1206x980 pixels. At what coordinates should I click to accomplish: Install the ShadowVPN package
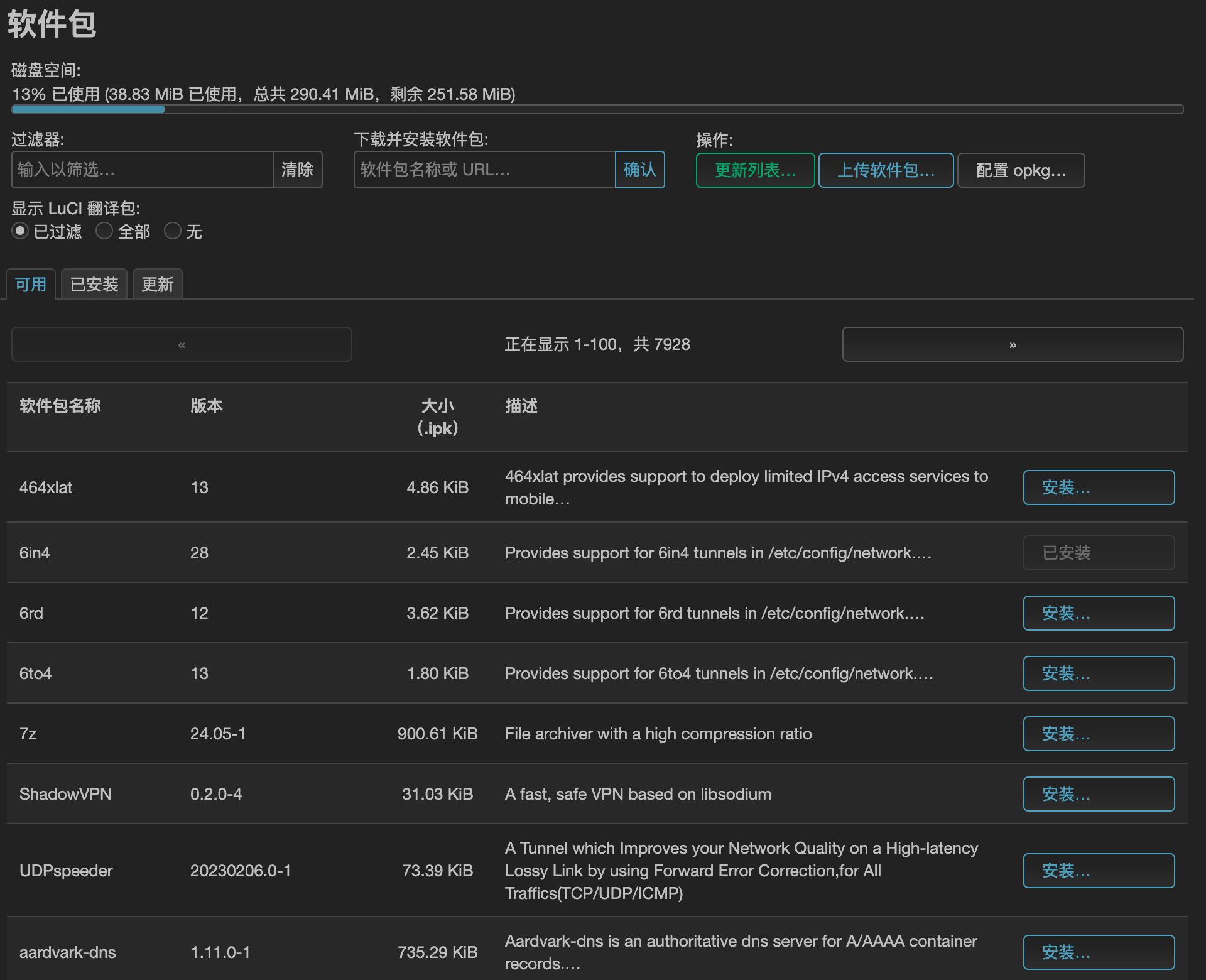coord(1099,794)
